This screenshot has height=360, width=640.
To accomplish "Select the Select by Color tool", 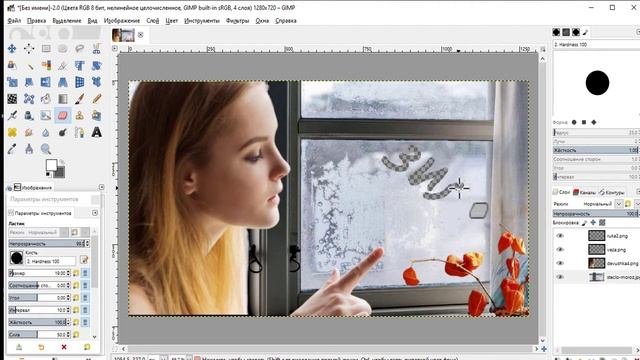I will [46, 65].
